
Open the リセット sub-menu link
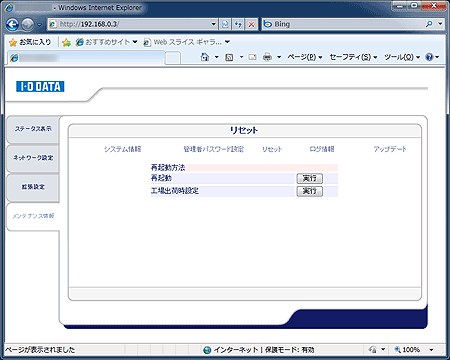coord(272,149)
